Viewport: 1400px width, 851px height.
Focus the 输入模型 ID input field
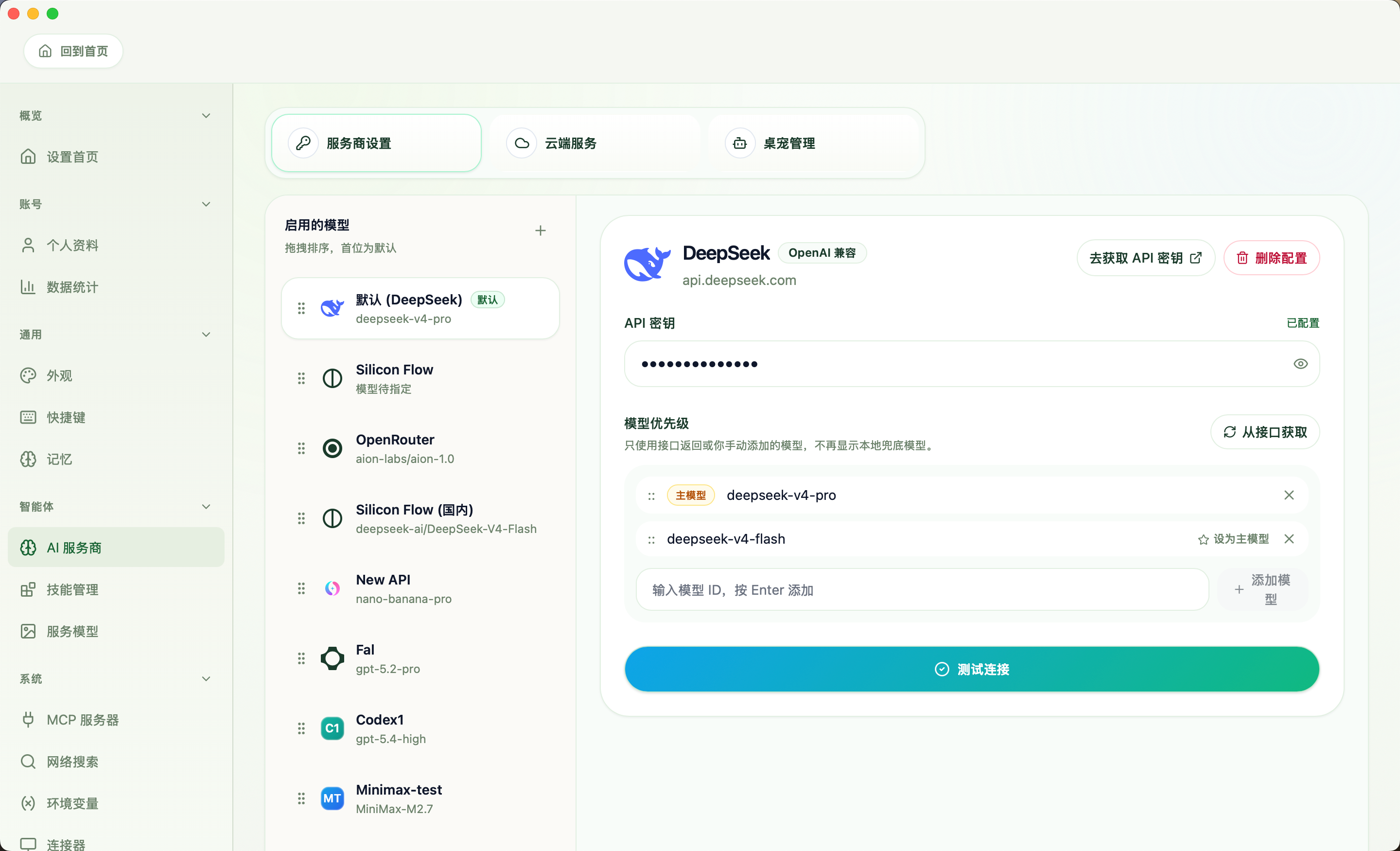(x=922, y=589)
